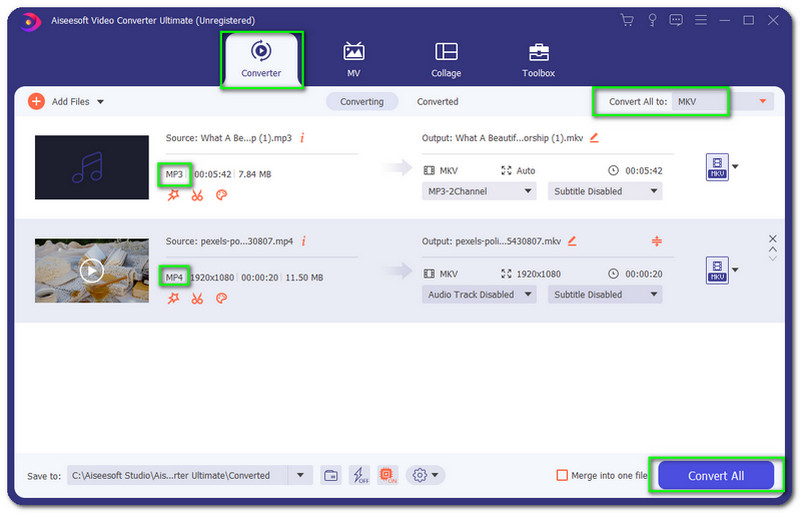Click the MP3 source format label
Viewport: 800px width, 513px height.
(x=174, y=174)
